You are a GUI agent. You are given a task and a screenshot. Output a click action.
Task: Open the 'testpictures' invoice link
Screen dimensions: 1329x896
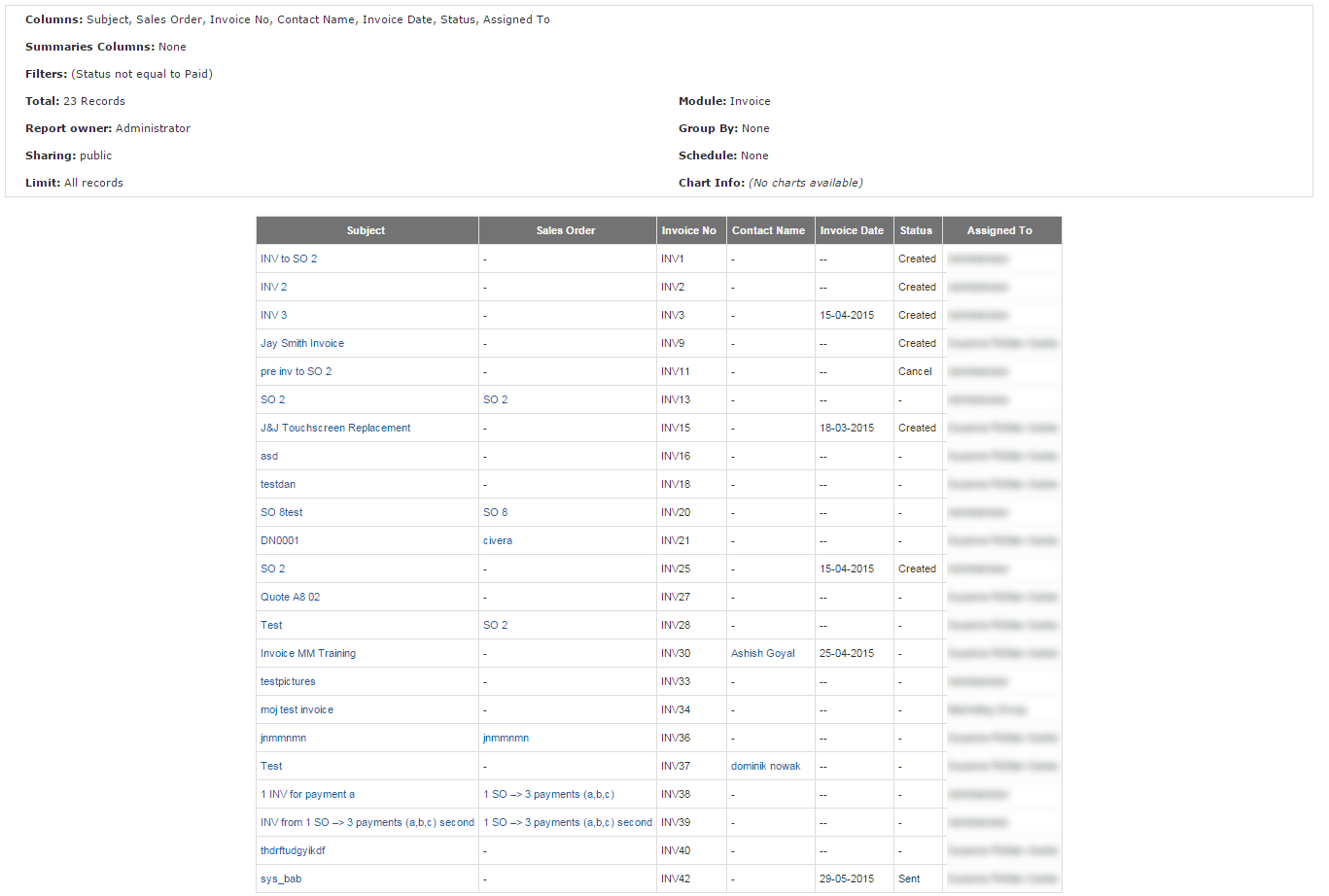[x=288, y=681]
